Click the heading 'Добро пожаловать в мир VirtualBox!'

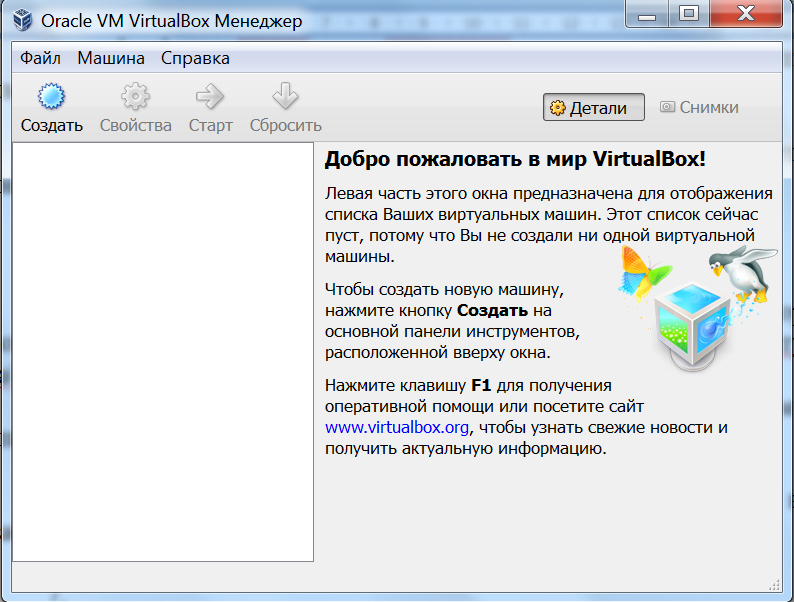pyautogui.click(x=515, y=159)
